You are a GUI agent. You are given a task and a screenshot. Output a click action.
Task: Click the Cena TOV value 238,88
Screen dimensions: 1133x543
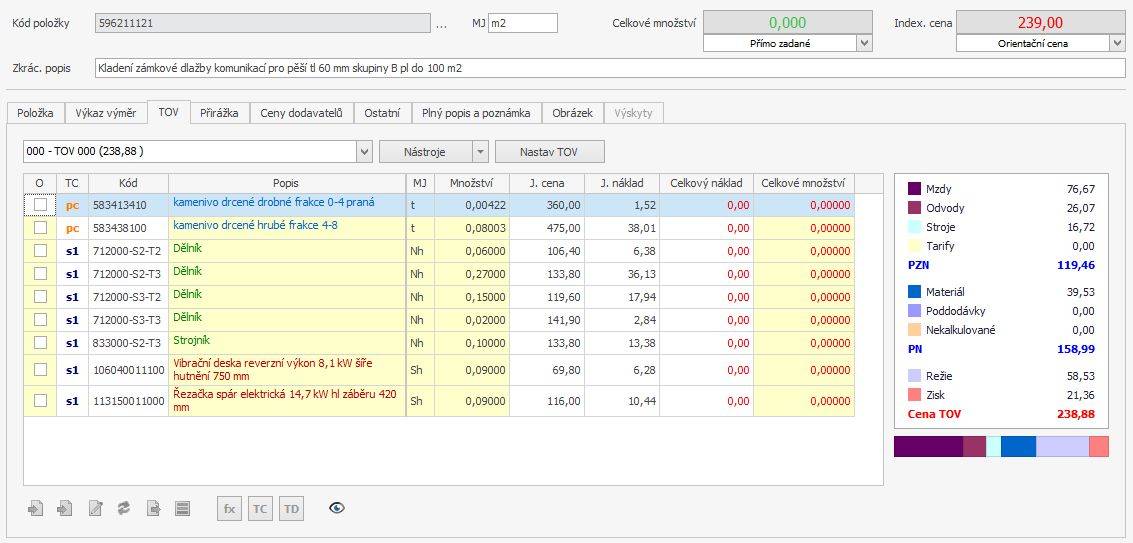[1075, 414]
